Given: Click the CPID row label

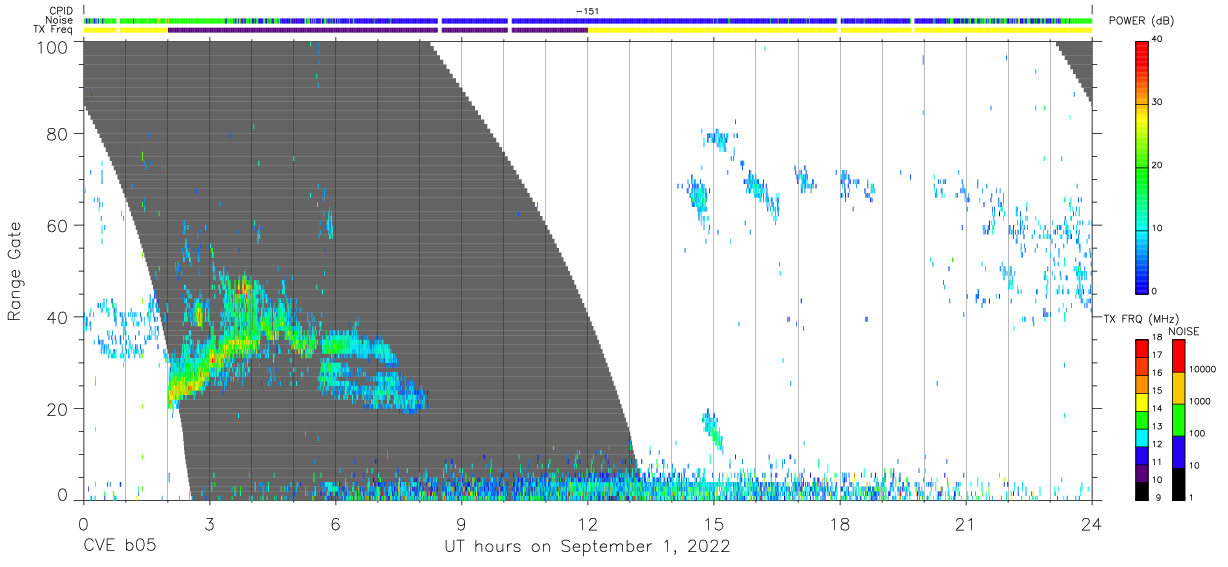Looking at the screenshot, I should [62, 11].
